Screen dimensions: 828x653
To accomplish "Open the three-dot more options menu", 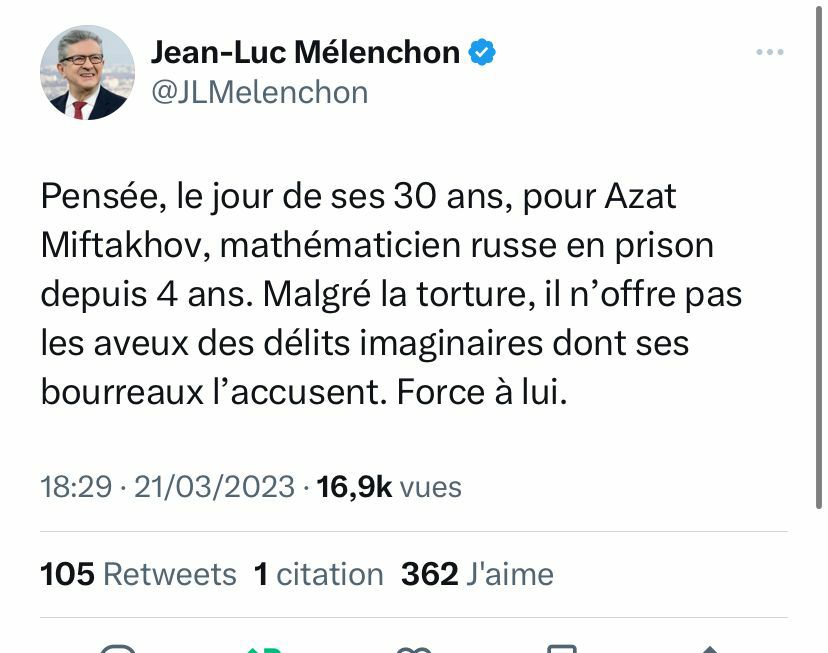I will point(769,52).
